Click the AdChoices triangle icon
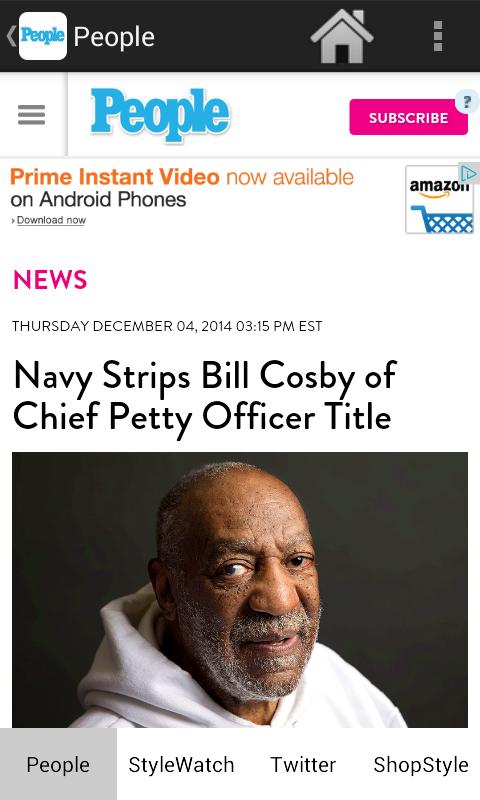The height and width of the screenshot is (800, 480). pos(469,173)
